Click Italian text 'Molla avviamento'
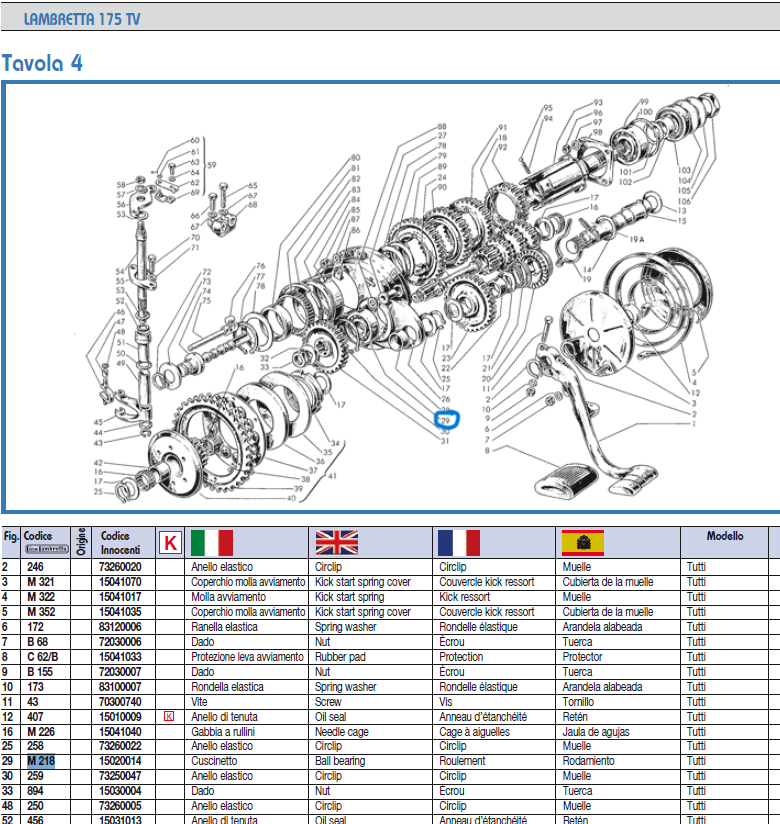Image resolution: width=780 pixels, height=824 pixels. coord(228,597)
